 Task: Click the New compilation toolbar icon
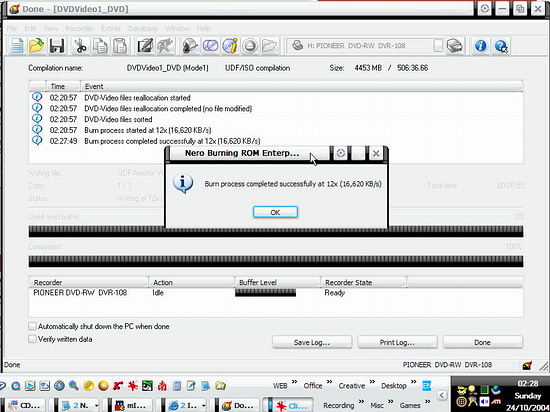pos(16,46)
